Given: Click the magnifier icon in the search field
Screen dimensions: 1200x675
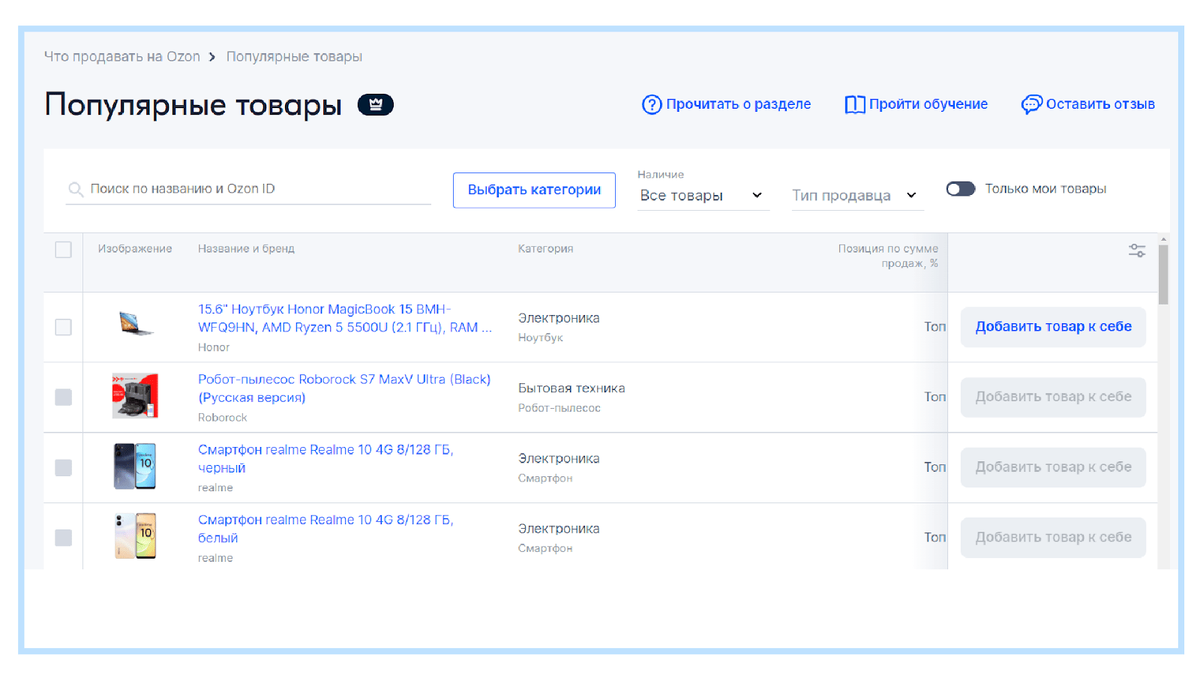Looking at the screenshot, I should pos(76,189).
